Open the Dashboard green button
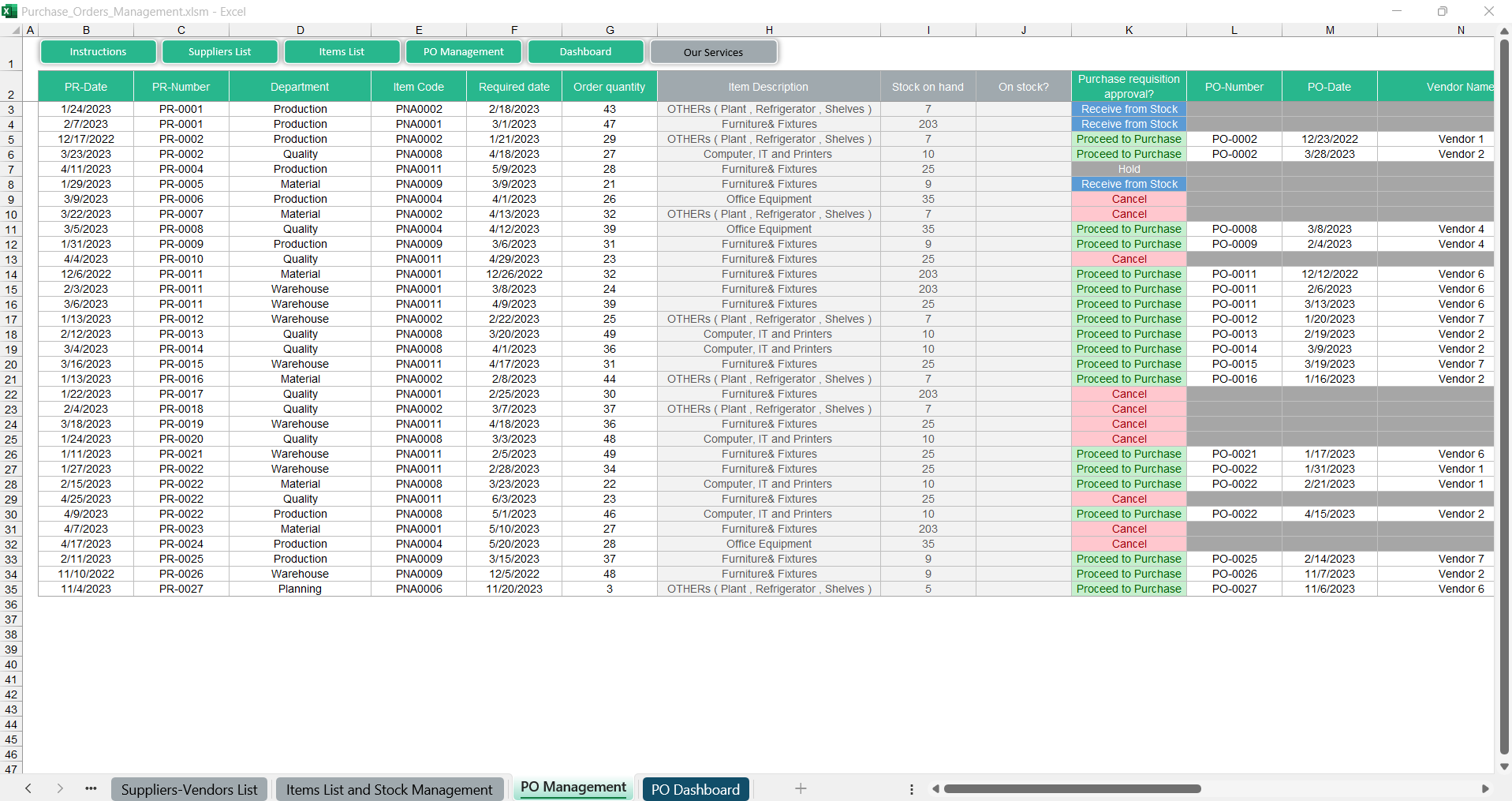The width and height of the screenshot is (1512, 801). click(x=585, y=52)
